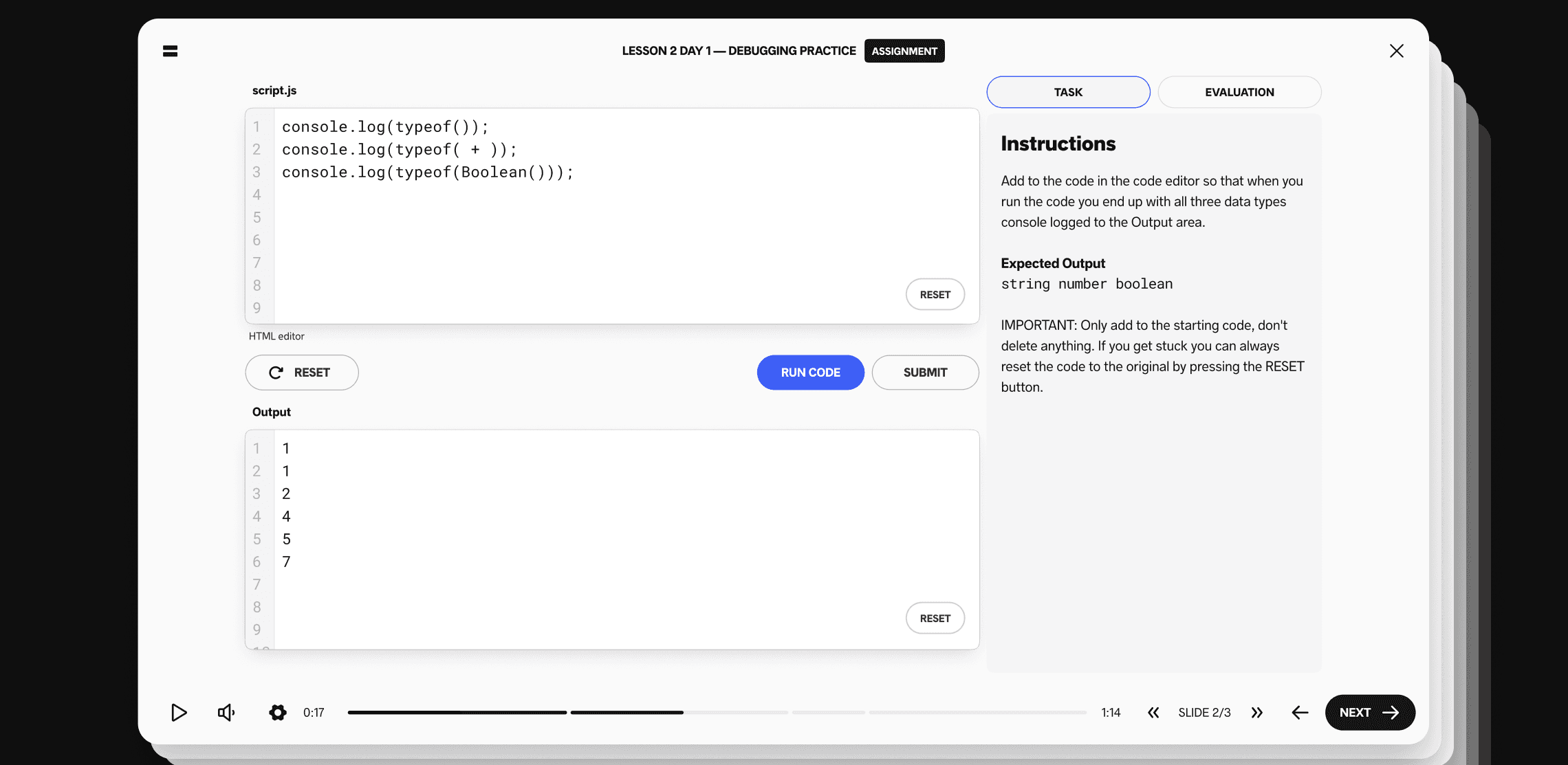
Task: Reset the script.js code editor contents
Action: [x=935, y=294]
